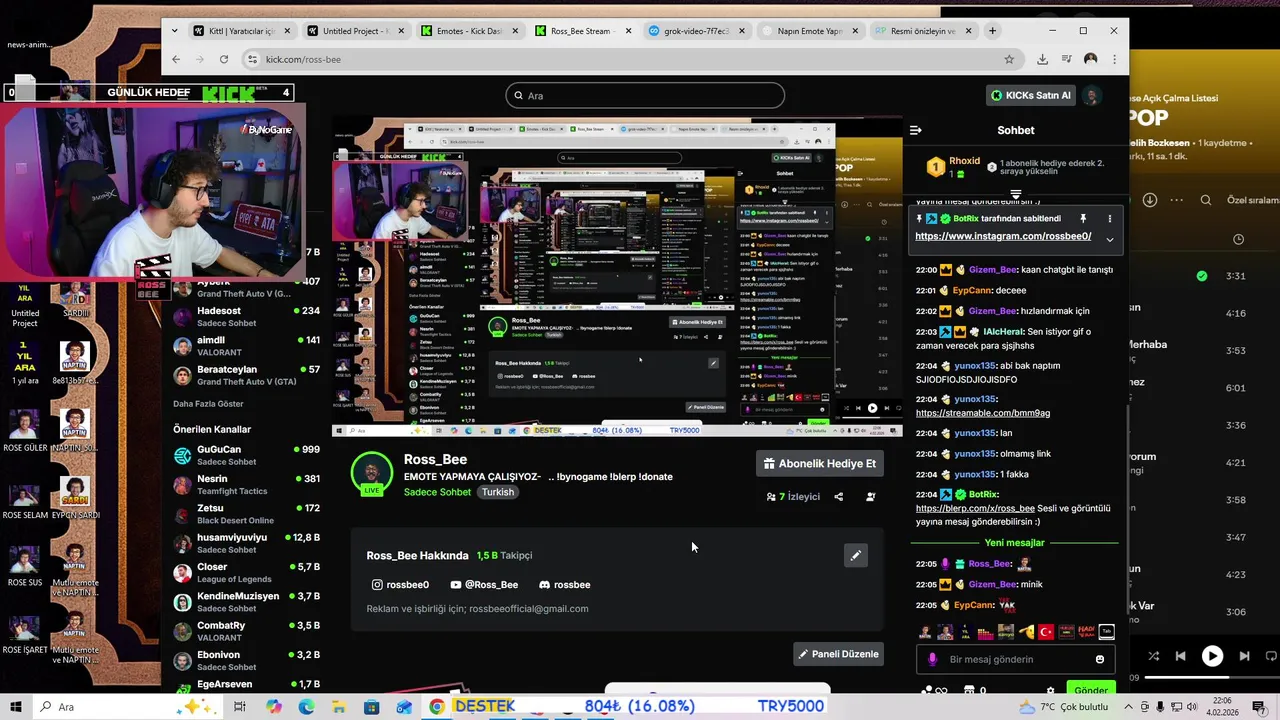Search within the Spotify playlist
The width and height of the screenshot is (1280, 720).
click(1206, 200)
